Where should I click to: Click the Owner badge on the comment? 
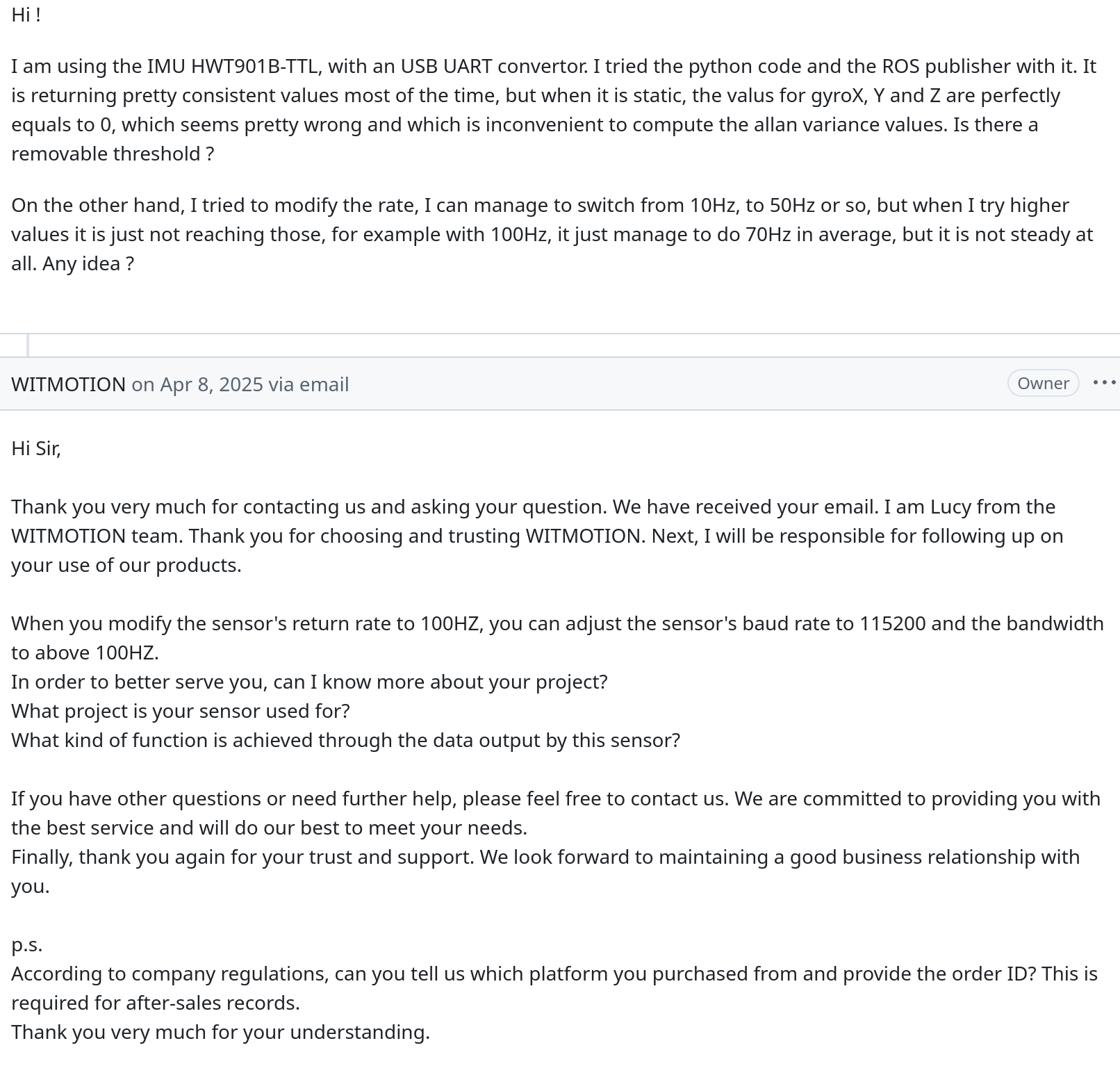[x=1042, y=383]
